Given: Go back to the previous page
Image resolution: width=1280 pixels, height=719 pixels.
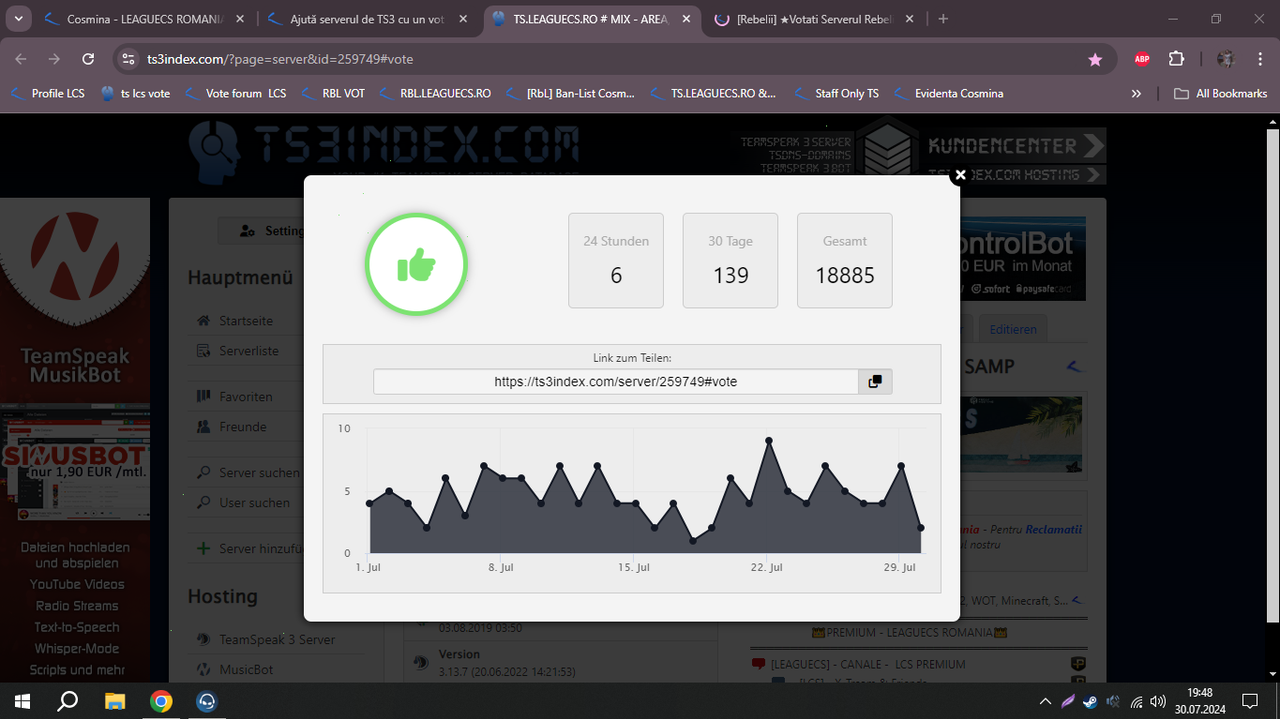Looking at the screenshot, I should tap(21, 59).
